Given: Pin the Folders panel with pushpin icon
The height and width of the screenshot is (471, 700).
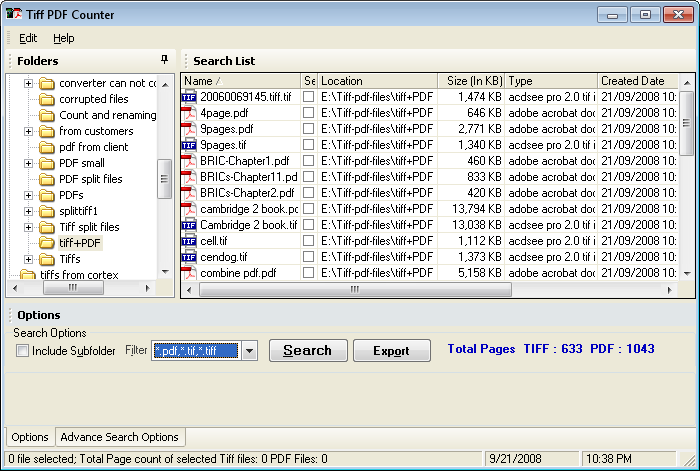Looking at the screenshot, I should 164,60.
